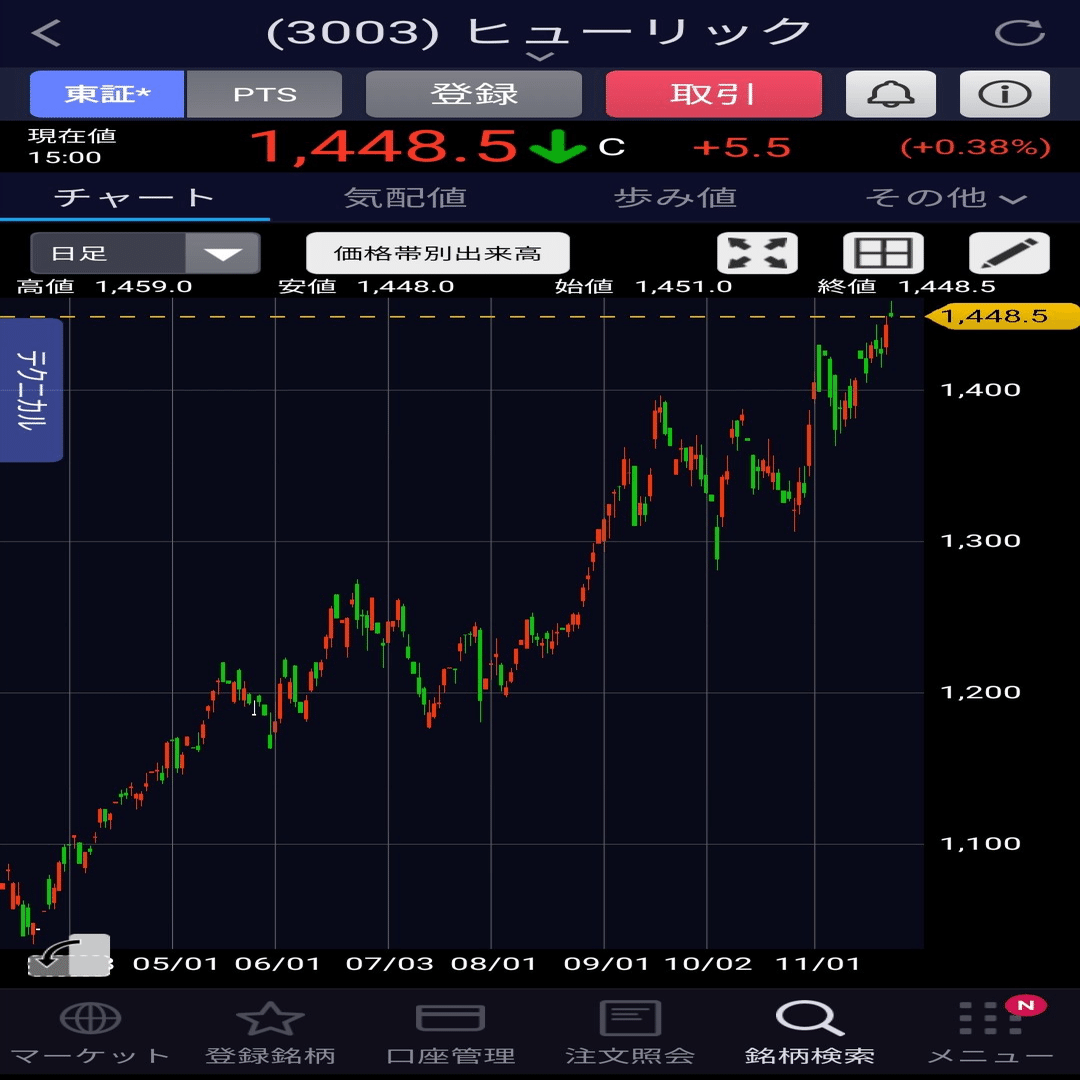Tap the yellow 1,448.5 price marker
The width and height of the screenshot is (1080, 1080).
[x=1001, y=316]
